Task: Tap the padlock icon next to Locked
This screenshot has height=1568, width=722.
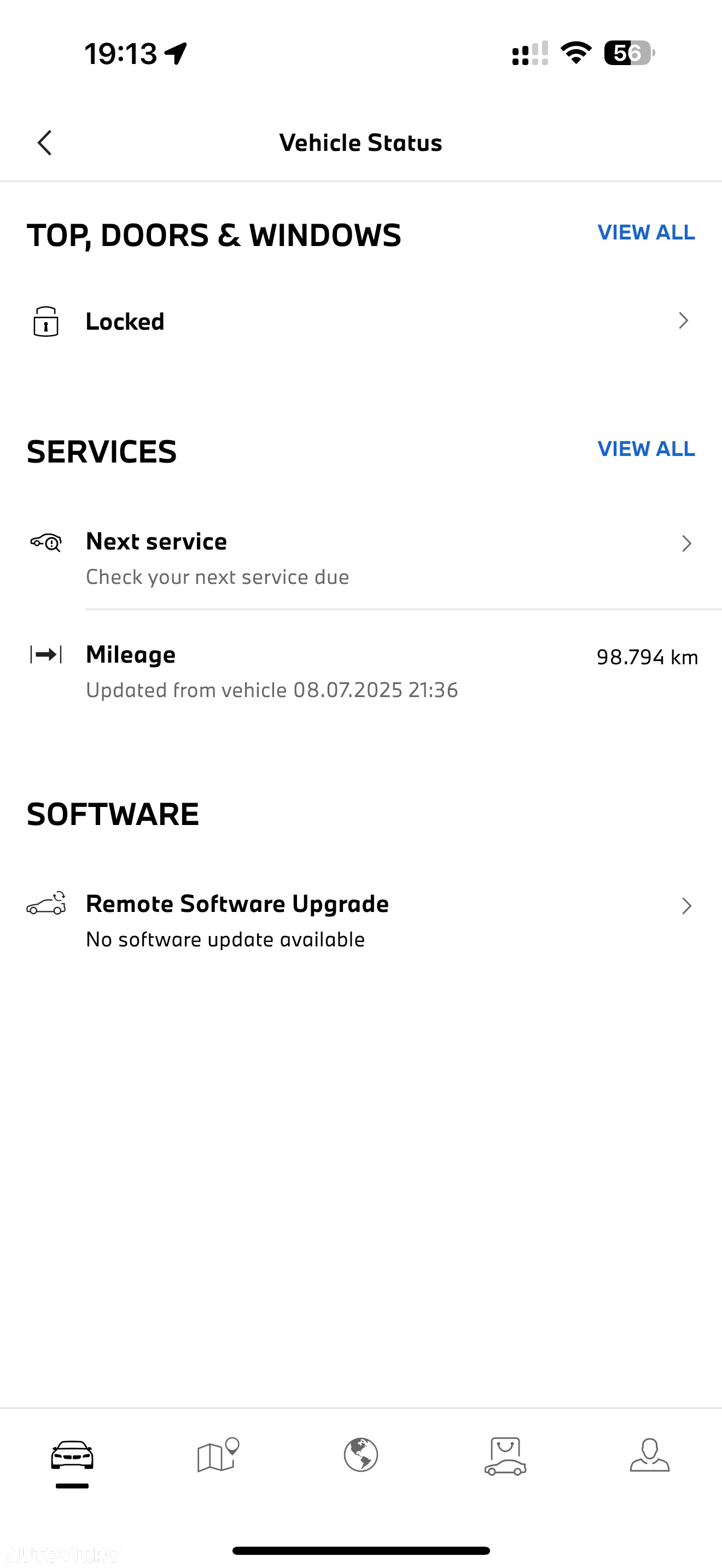Action: pos(46,321)
